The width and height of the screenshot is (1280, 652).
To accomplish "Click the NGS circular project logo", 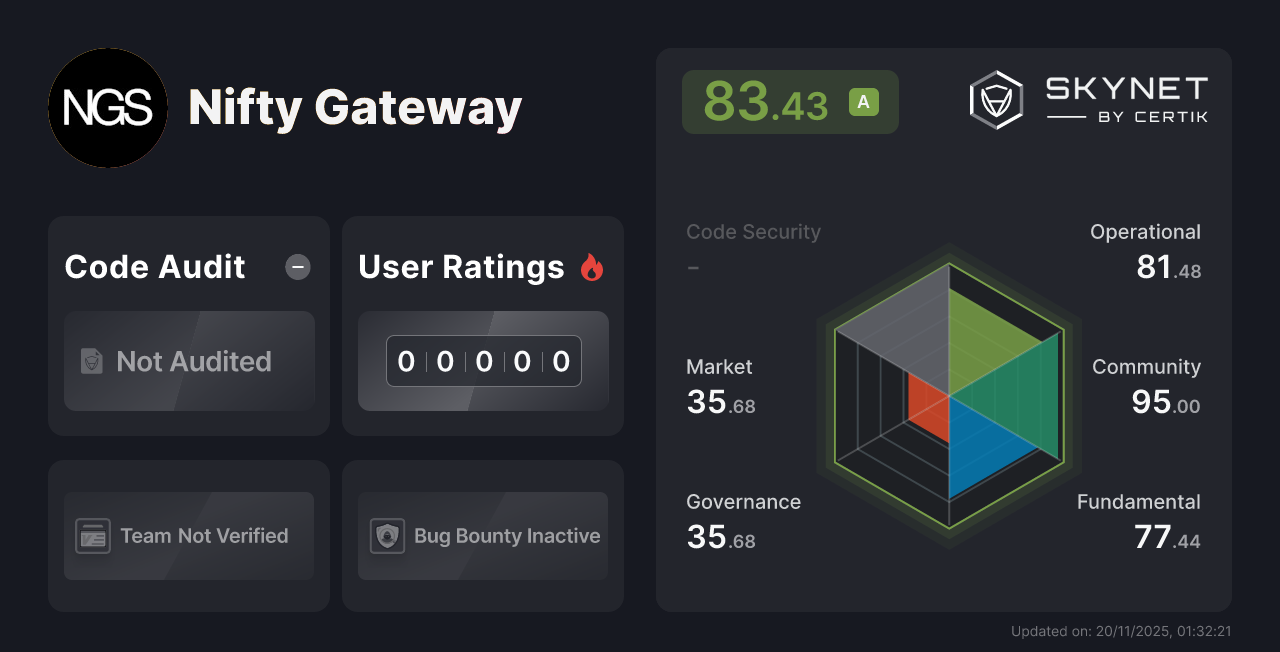I will (108, 108).
